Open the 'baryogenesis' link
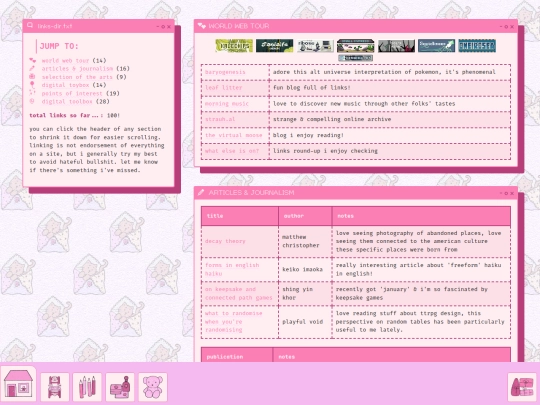This screenshot has width=540, height=405. [x=225, y=72]
